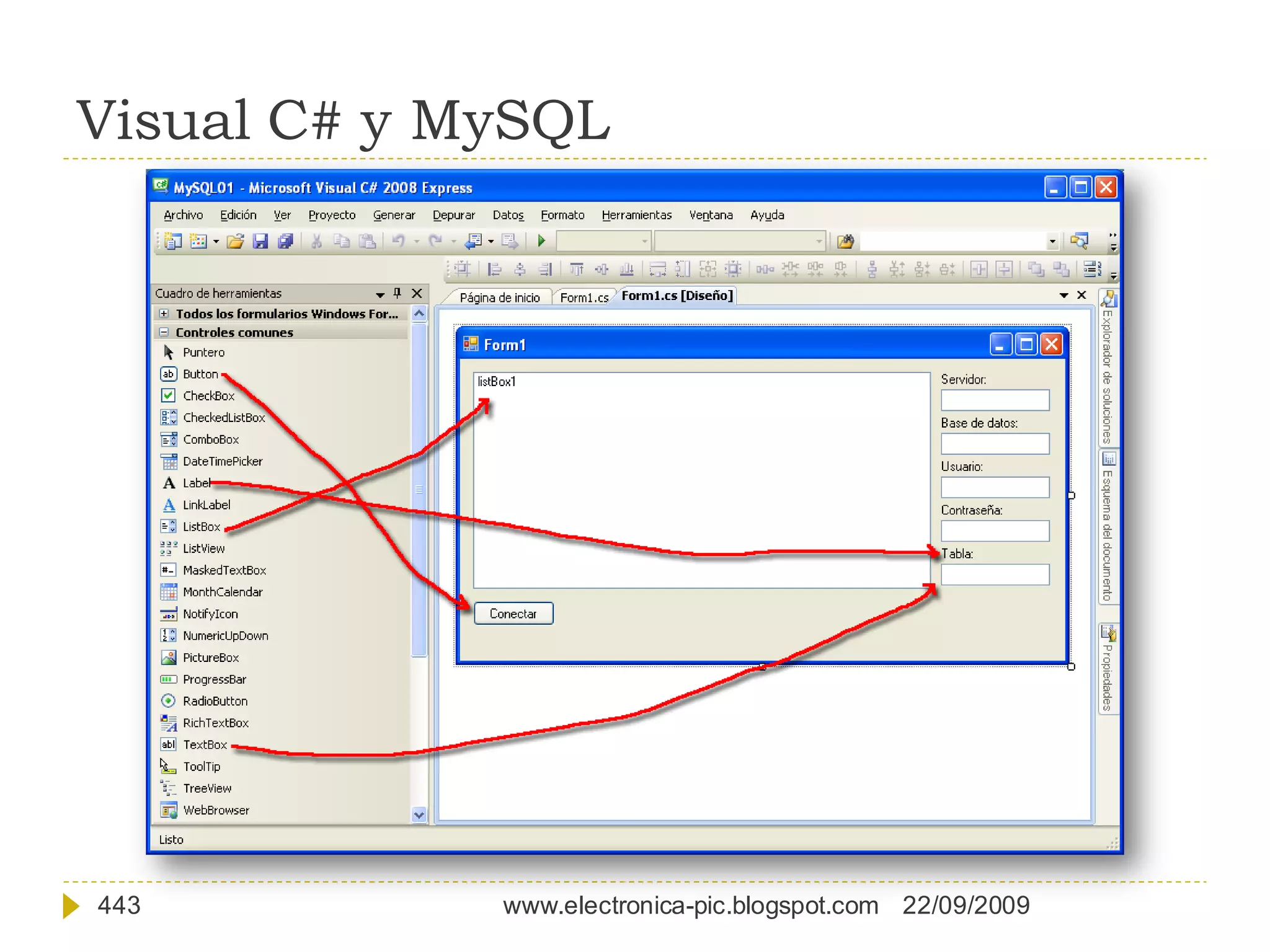
Task: Click toolbox scrollbar down arrow
Action: [419, 815]
